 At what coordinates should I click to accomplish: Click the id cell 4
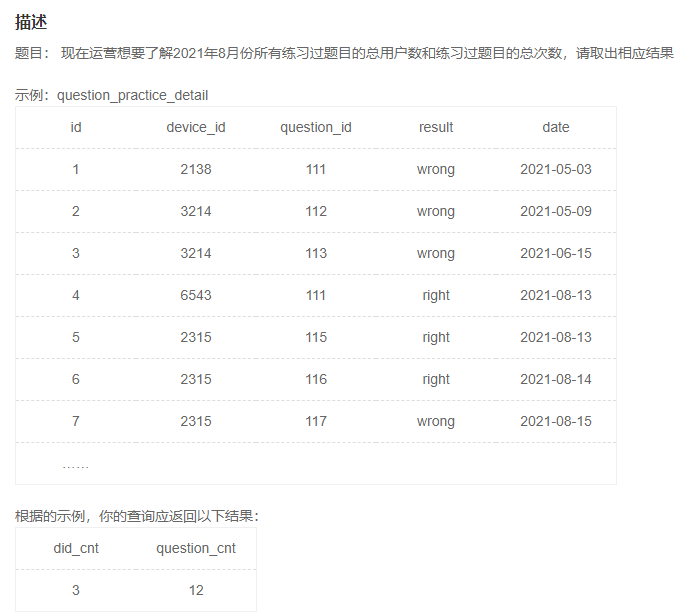76,295
